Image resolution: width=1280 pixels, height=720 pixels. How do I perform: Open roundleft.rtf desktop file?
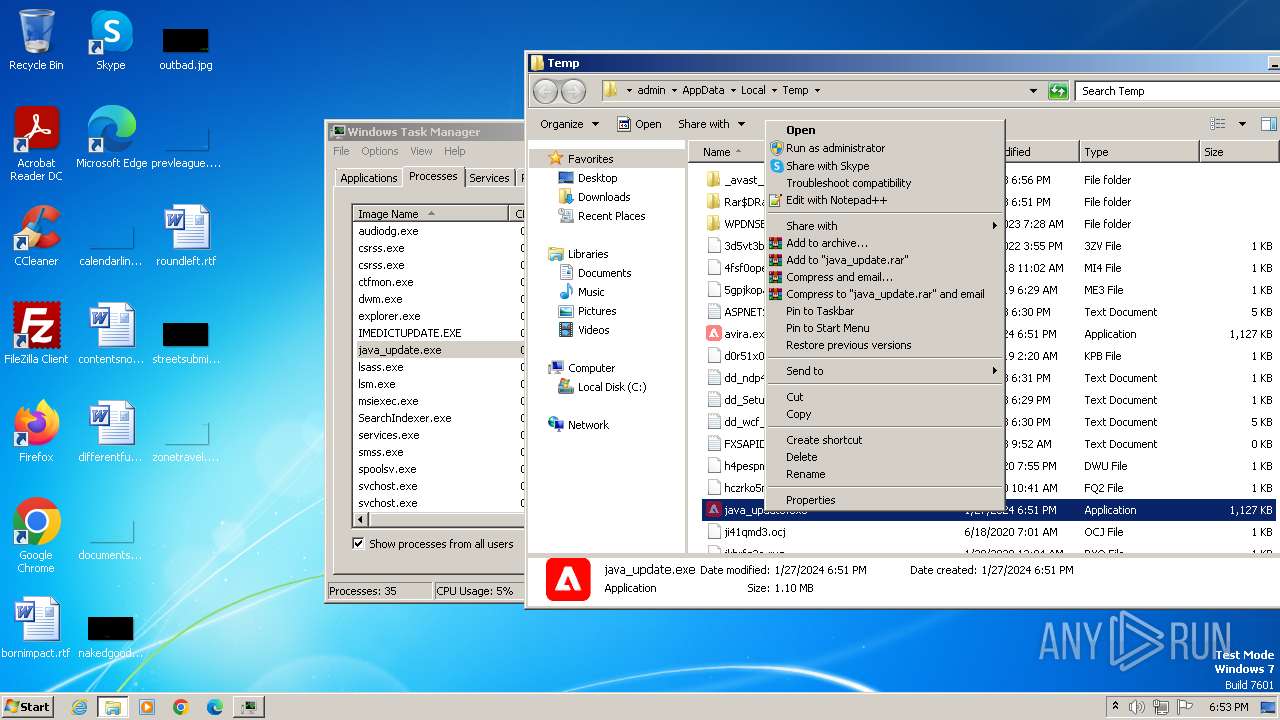[x=186, y=235]
